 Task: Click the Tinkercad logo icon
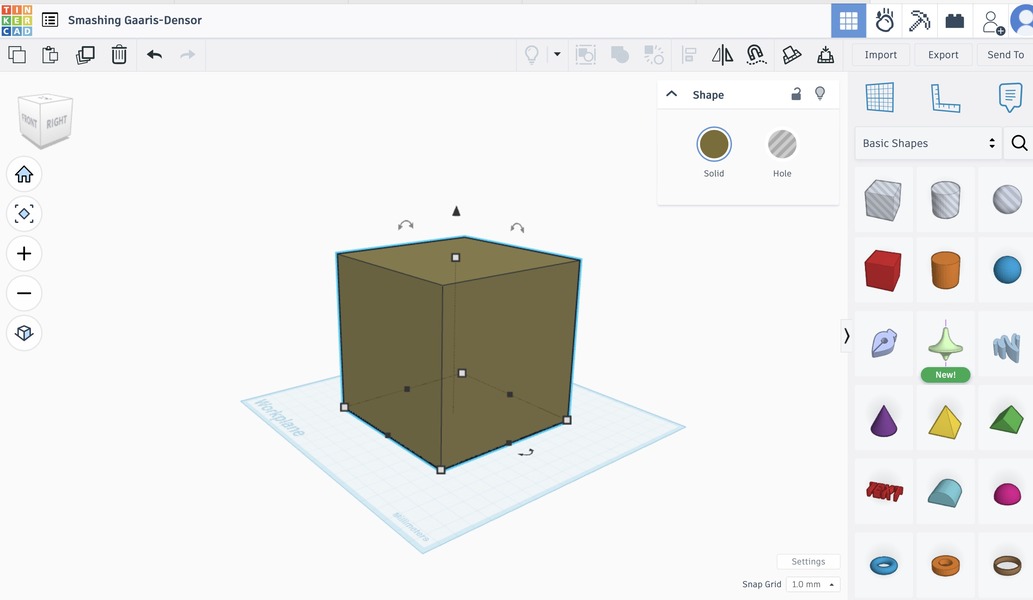point(17,20)
